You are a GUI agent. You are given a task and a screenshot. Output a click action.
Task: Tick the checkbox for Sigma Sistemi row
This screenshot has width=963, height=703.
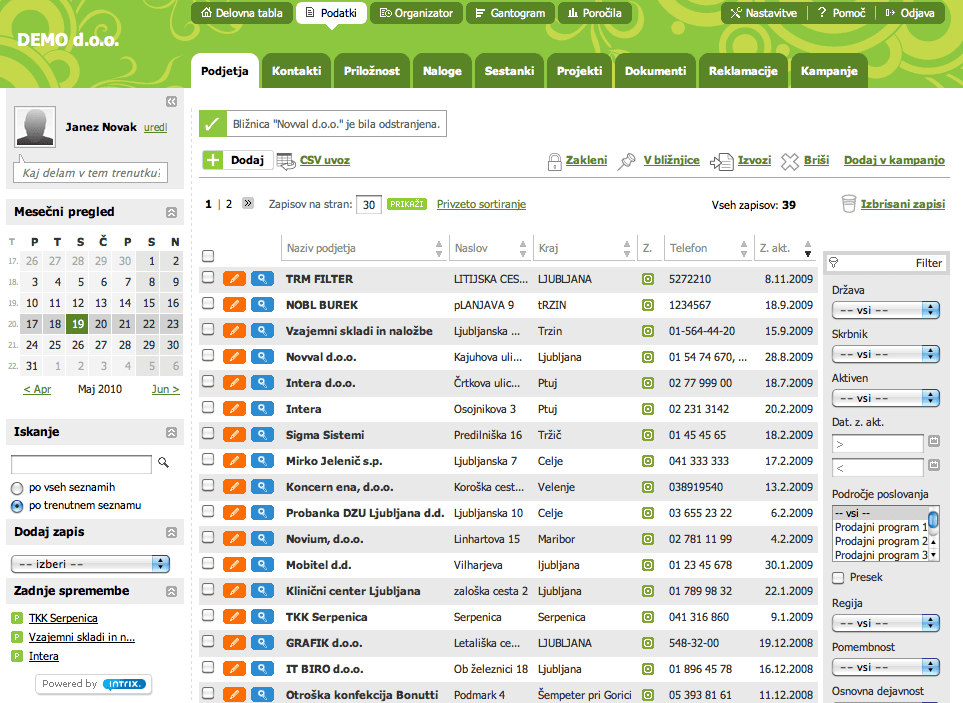[x=208, y=434]
